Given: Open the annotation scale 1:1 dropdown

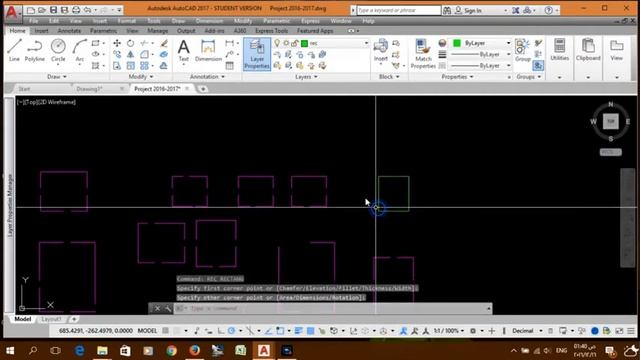Looking at the screenshot, I should (x=449, y=331).
